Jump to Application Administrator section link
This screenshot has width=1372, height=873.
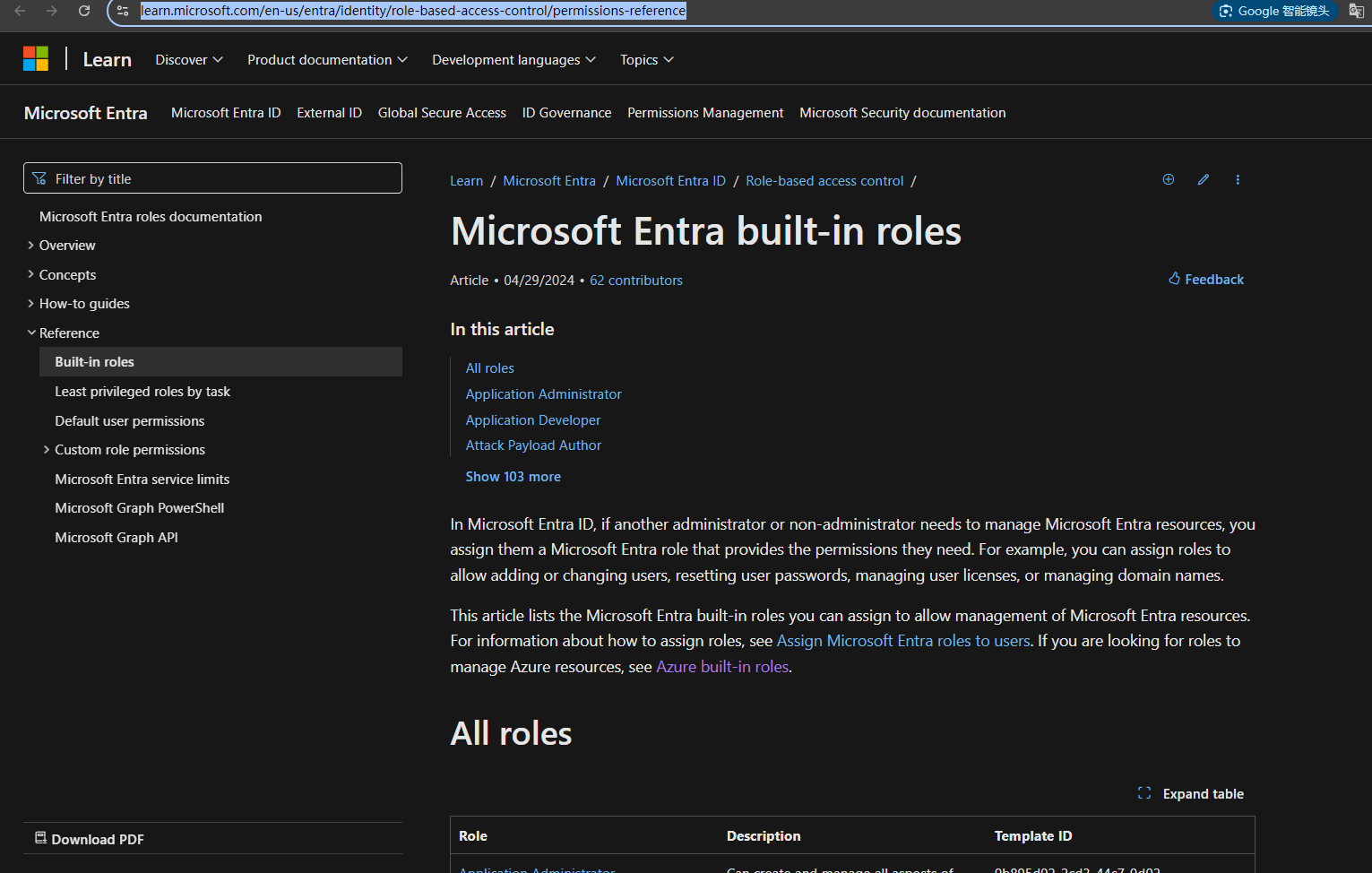(544, 394)
